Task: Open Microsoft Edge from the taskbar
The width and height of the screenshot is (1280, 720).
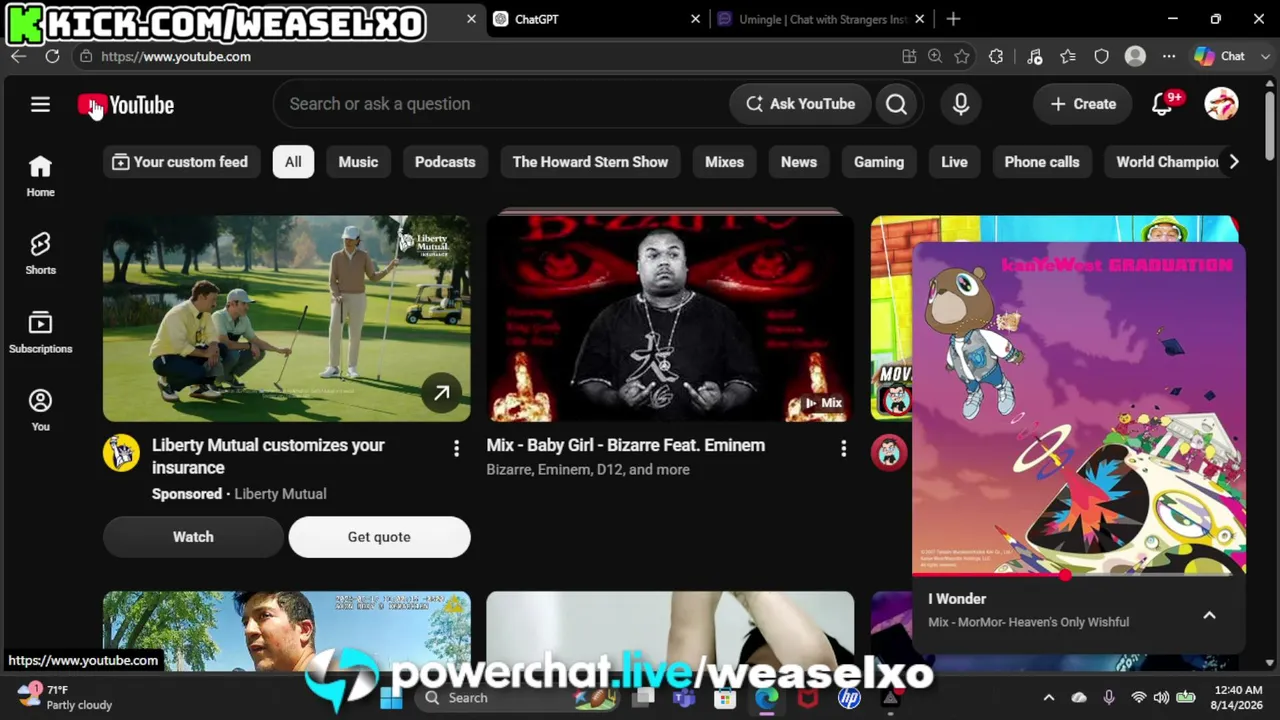Action: pos(766,698)
